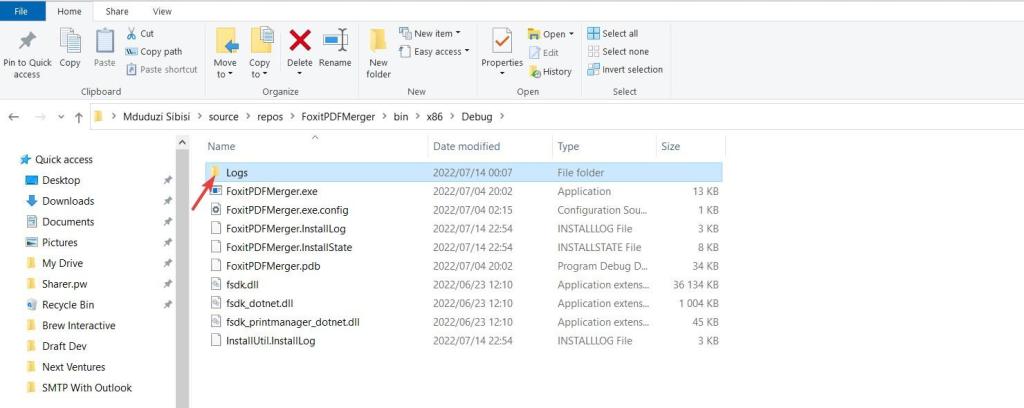Open Downloads in the navigation pane

click(x=68, y=201)
